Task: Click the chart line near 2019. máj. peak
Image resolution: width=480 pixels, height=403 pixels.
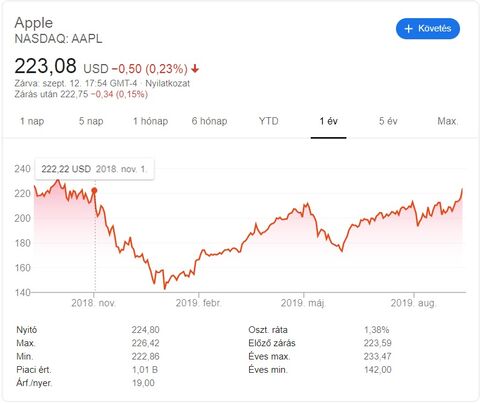Action: tap(307, 204)
